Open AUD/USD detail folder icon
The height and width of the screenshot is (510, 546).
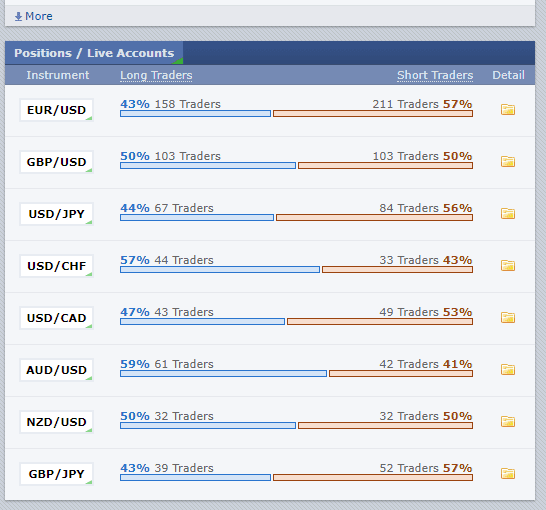pos(508,369)
